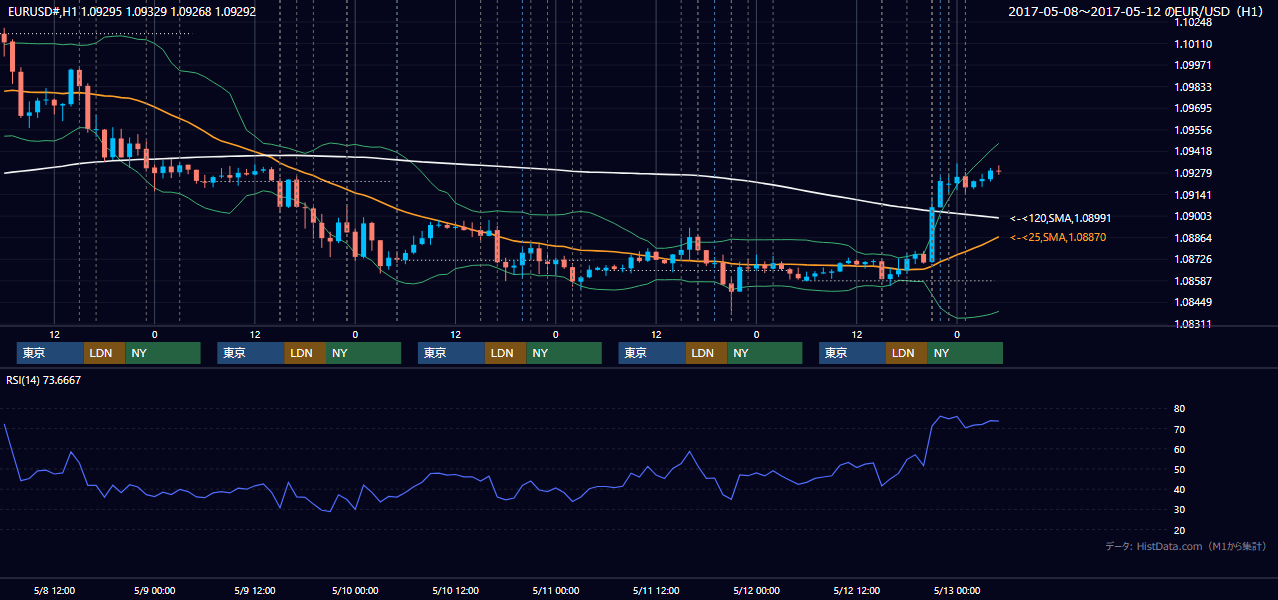Click the 5/10 00:00 date label
This screenshot has width=1278, height=600.
pos(354,590)
